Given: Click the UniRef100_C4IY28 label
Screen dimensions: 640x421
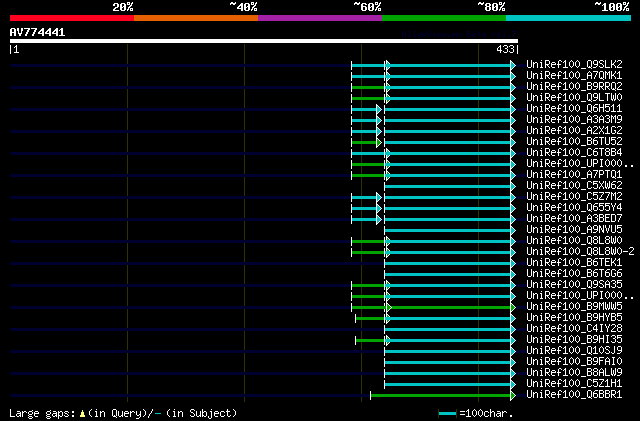Looking at the screenshot, I should tap(574, 329).
